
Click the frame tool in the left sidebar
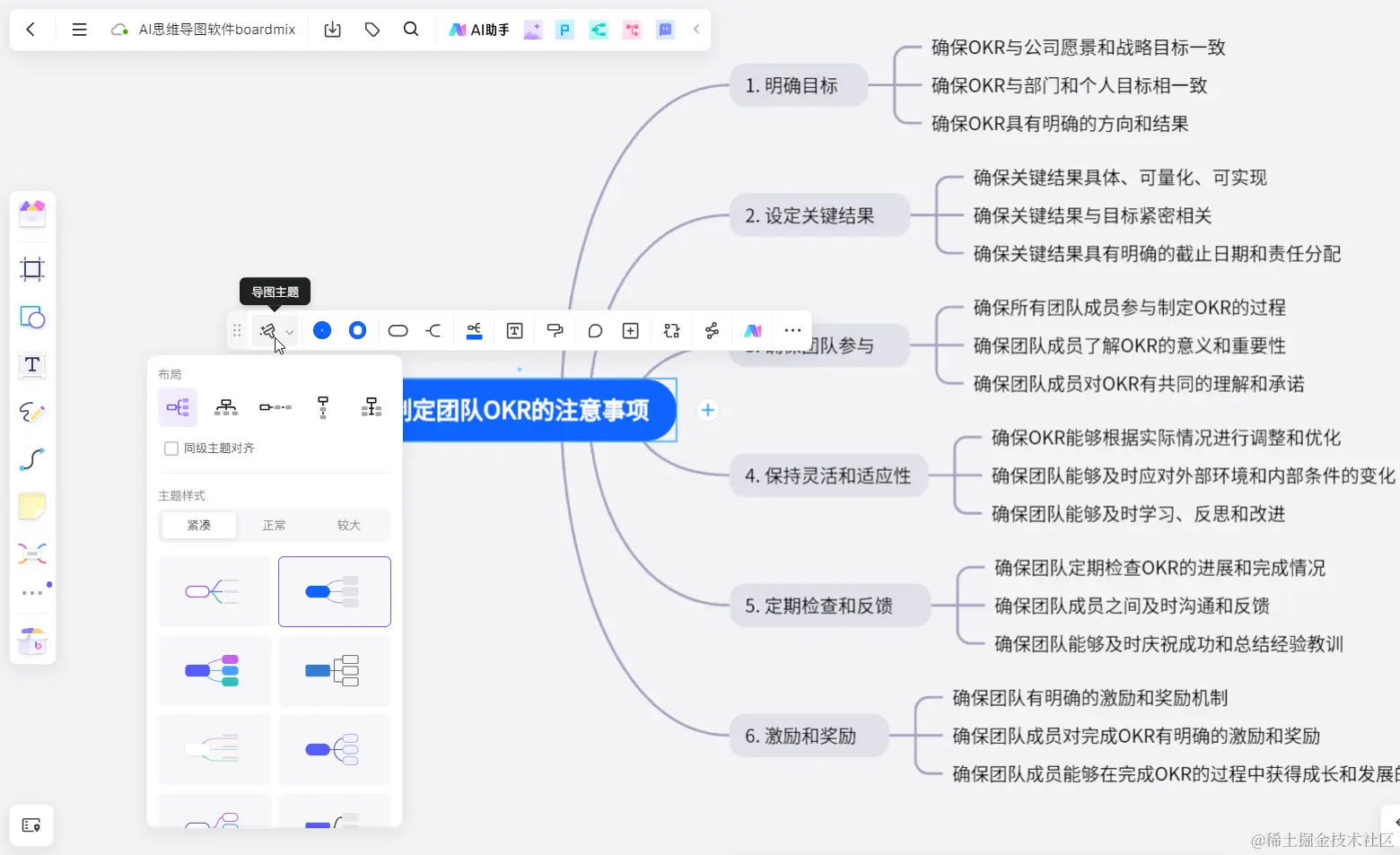pyautogui.click(x=32, y=269)
